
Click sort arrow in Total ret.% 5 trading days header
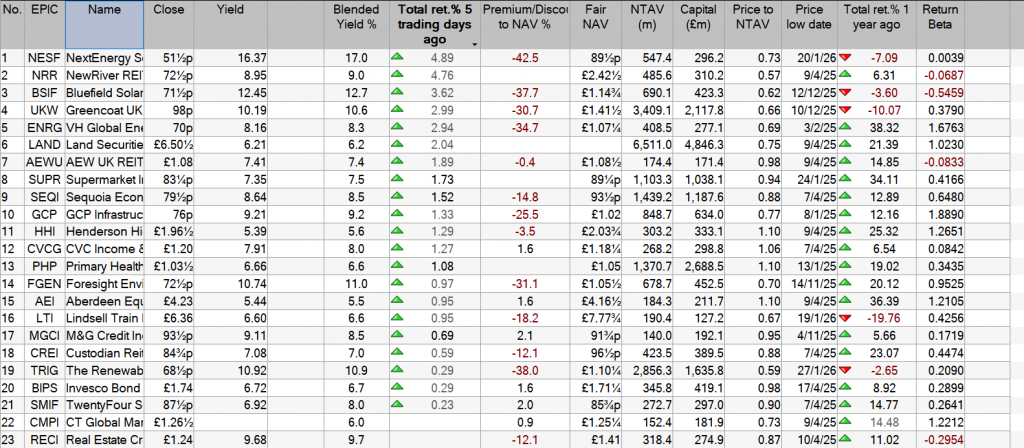click(473, 44)
